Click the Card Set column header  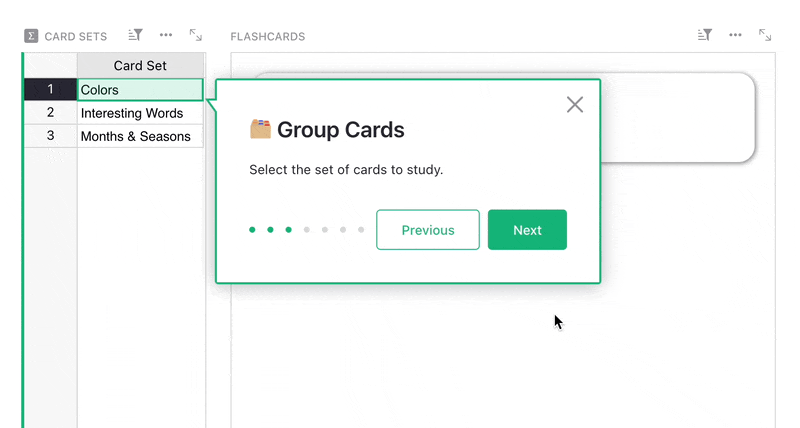pos(140,66)
